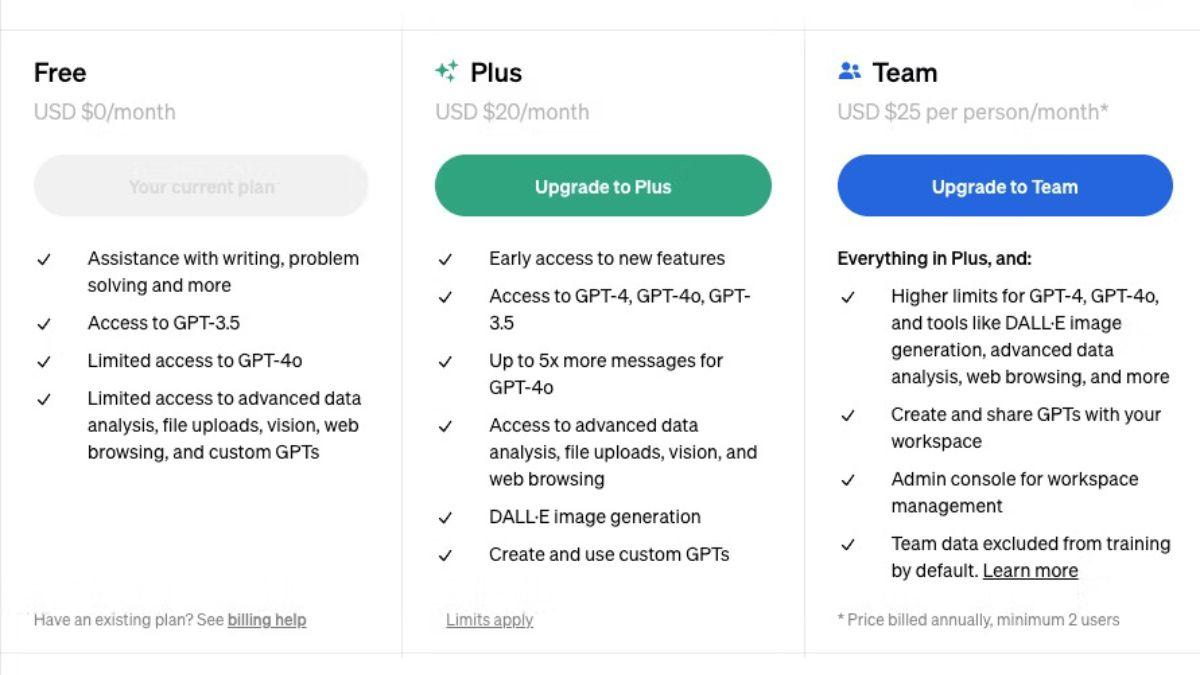The height and width of the screenshot is (675, 1200).
Task: Click checkmark next to Admin console feature
Action: click(x=848, y=480)
